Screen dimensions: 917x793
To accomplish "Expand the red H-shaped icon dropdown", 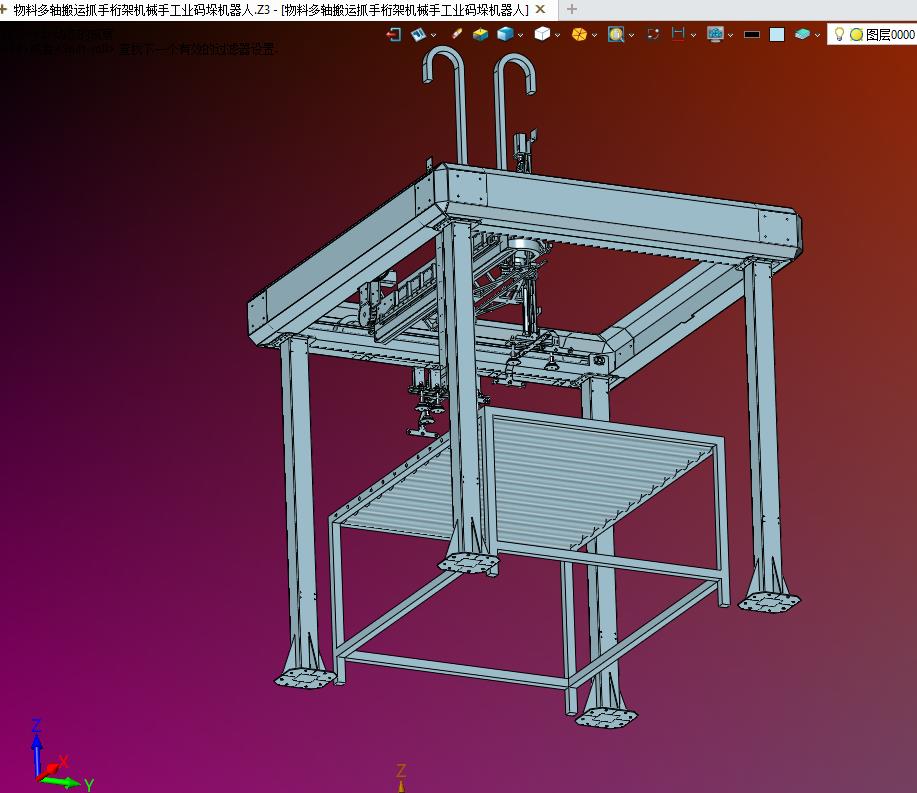I will (x=694, y=35).
